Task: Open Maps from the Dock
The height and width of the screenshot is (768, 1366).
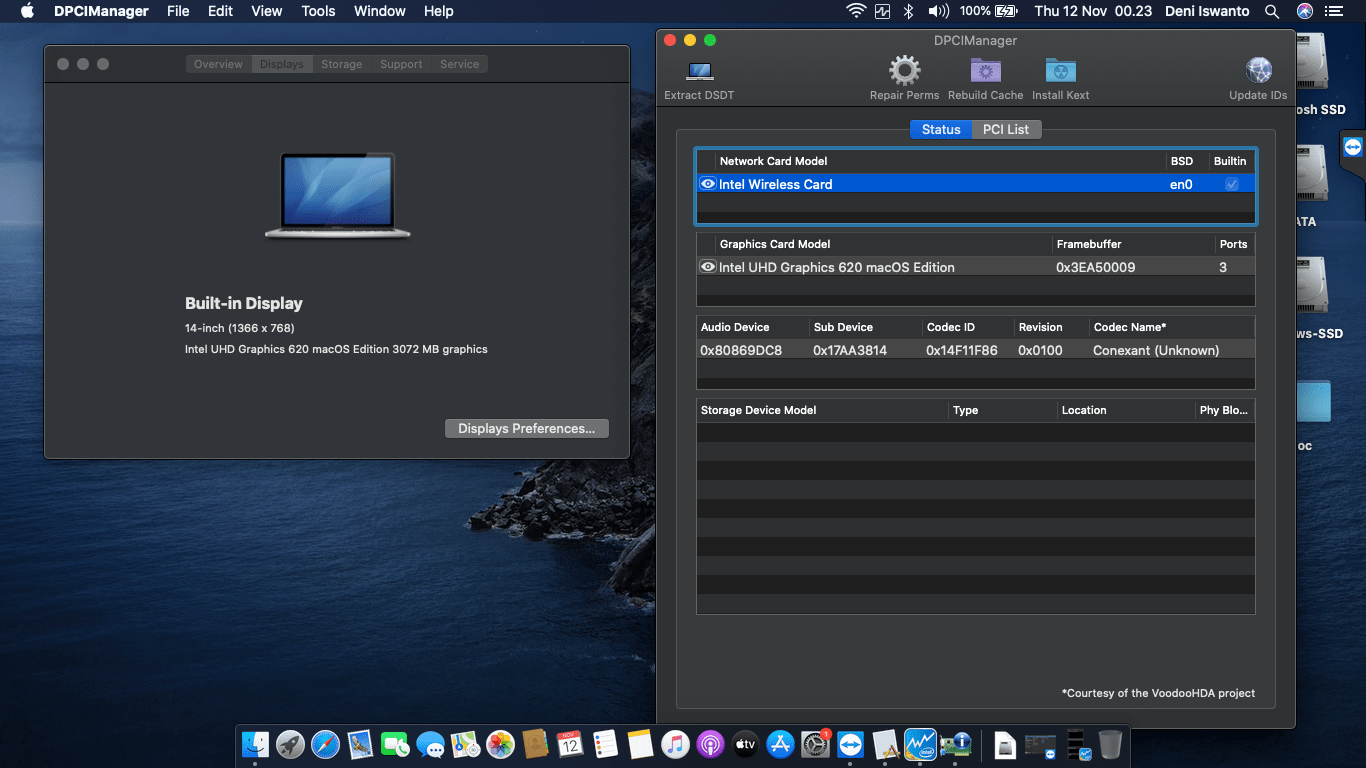Action: [x=465, y=744]
